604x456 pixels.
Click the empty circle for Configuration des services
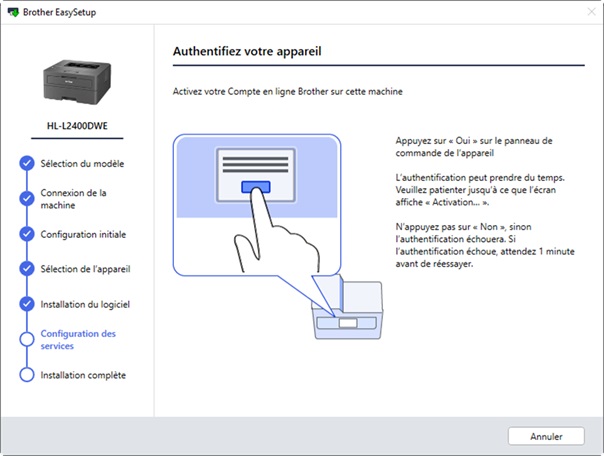27,339
